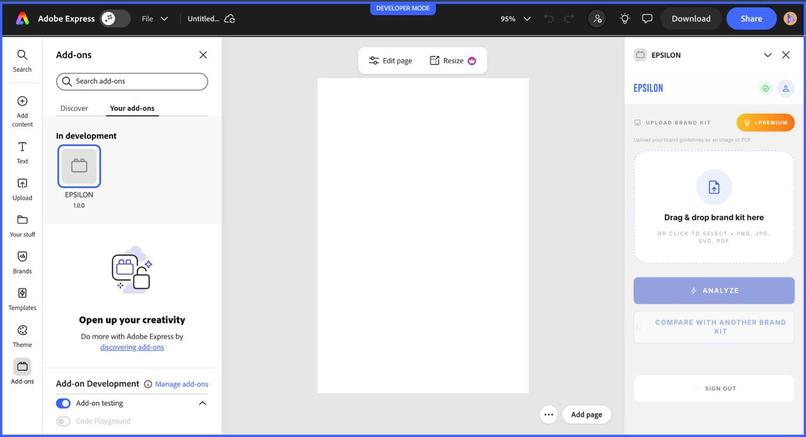This screenshot has width=806, height=437.
Task: Click the In development heading
Action: 86,136
